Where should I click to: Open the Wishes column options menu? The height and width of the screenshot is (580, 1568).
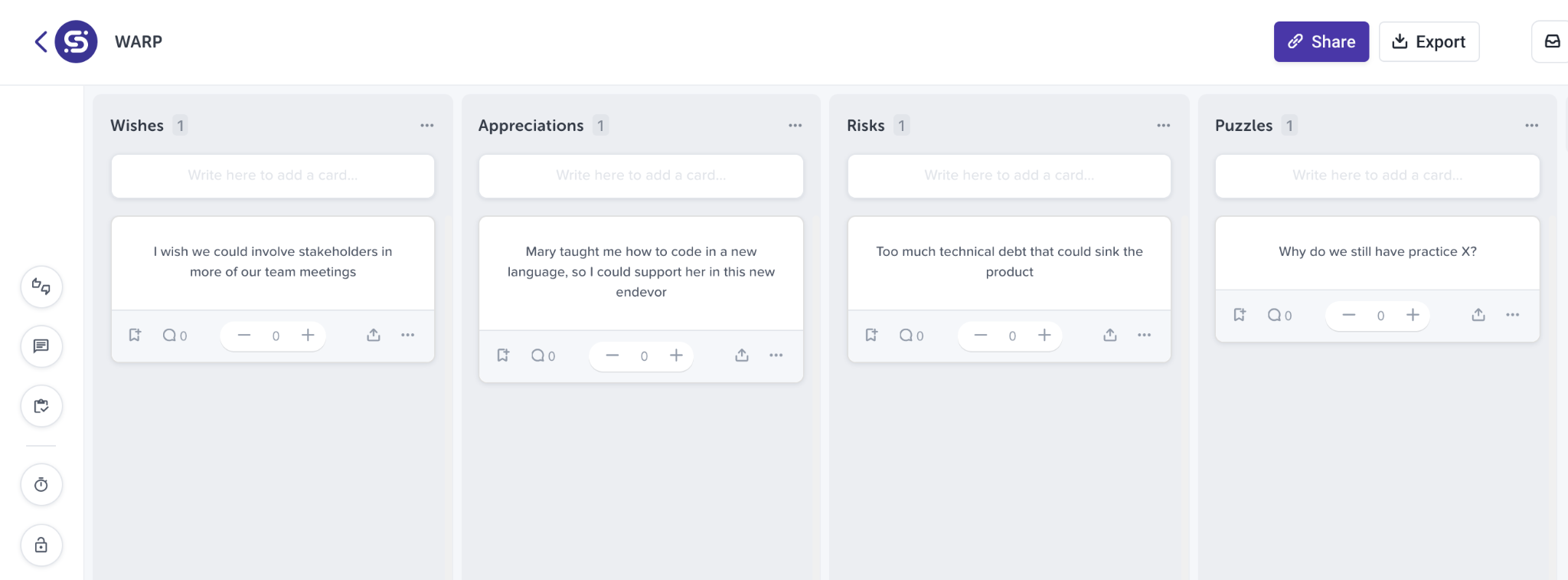[427, 125]
